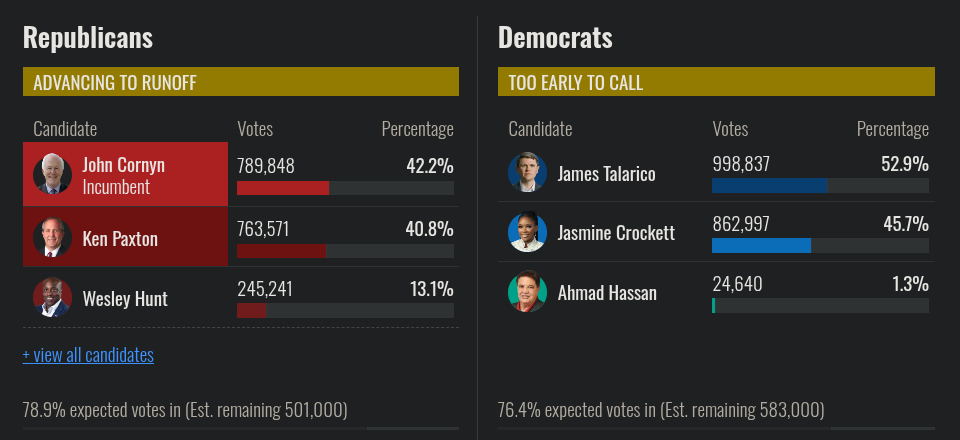Click Ken Paxton's portrait photo

(52, 238)
